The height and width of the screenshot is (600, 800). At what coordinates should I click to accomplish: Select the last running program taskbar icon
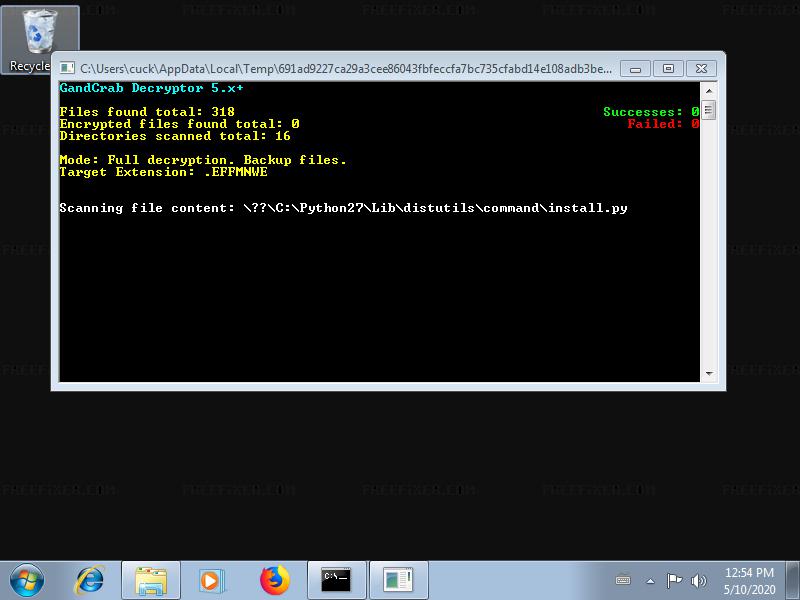(x=398, y=580)
